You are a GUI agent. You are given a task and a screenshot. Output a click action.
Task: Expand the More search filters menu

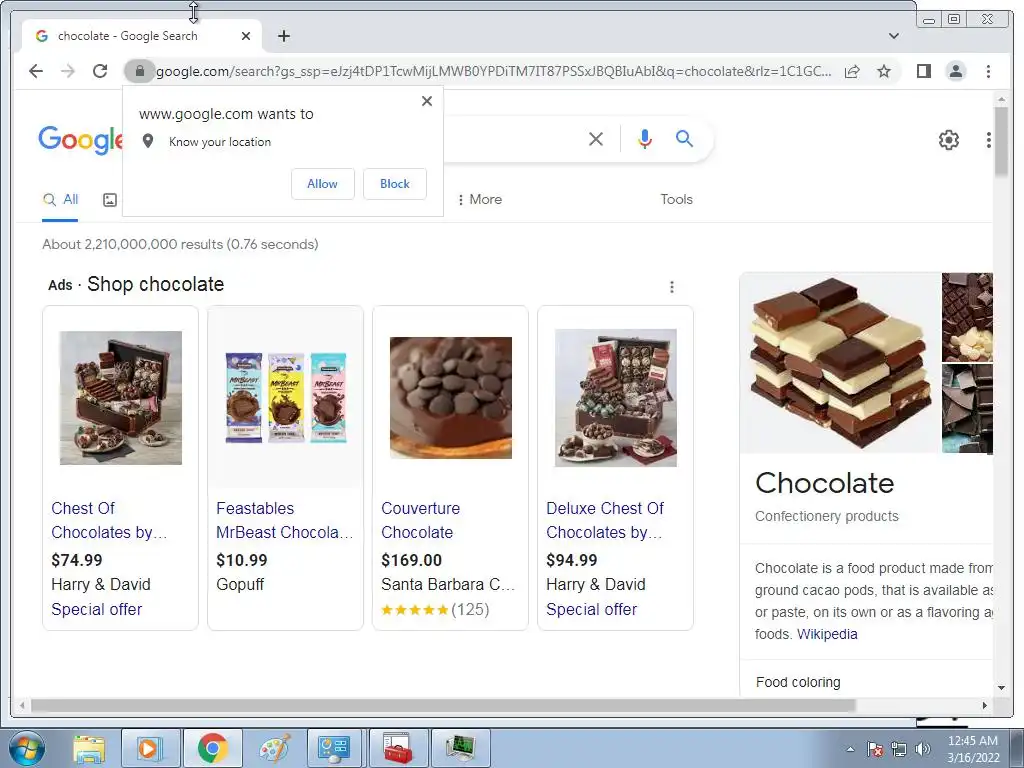[480, 199]
